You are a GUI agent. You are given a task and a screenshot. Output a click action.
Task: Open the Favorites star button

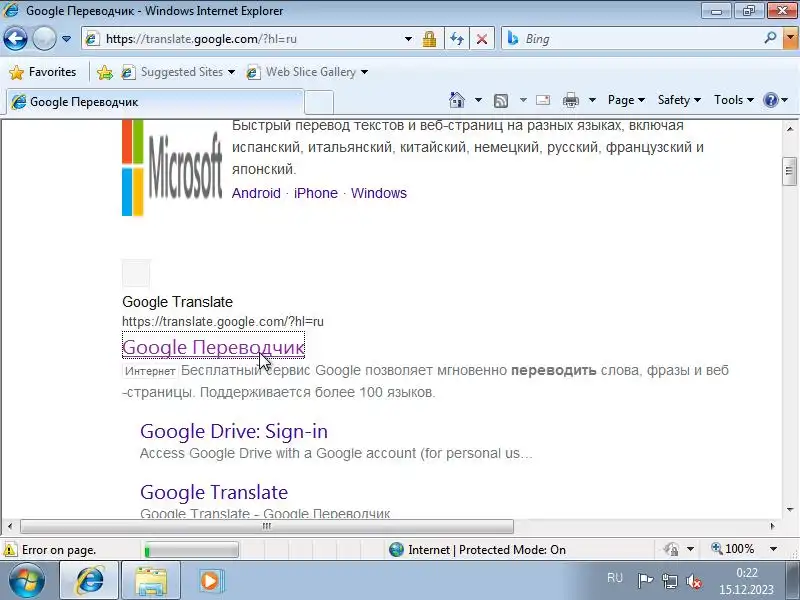click(x=43, y=72)
